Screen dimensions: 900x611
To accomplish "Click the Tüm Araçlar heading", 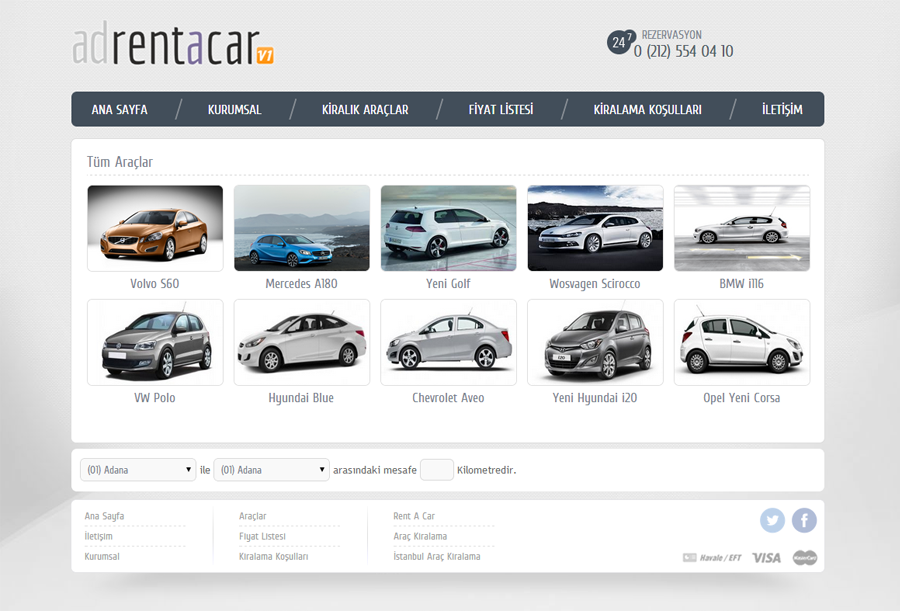I will (x=119, y=162).
